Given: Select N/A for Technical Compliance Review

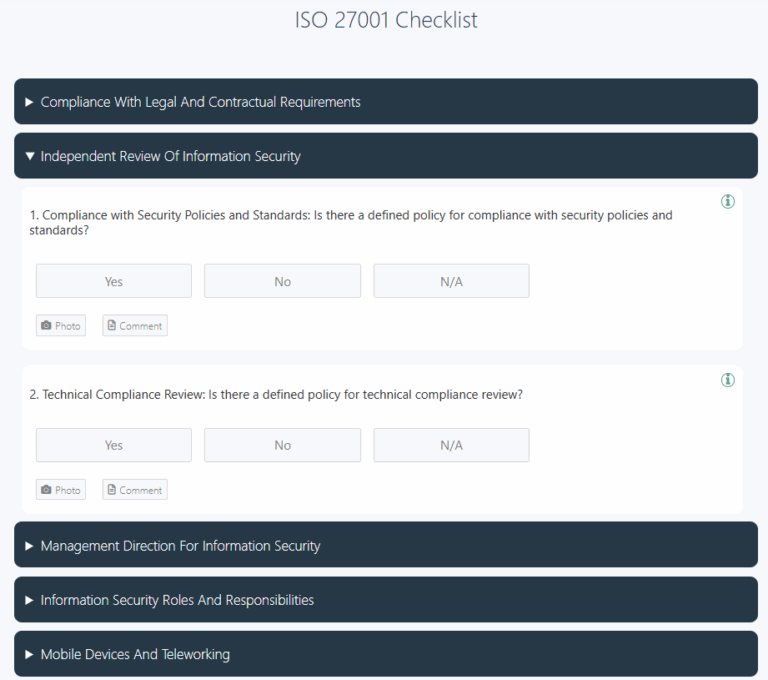Looking at the screenshot, I should pos(451,445).
